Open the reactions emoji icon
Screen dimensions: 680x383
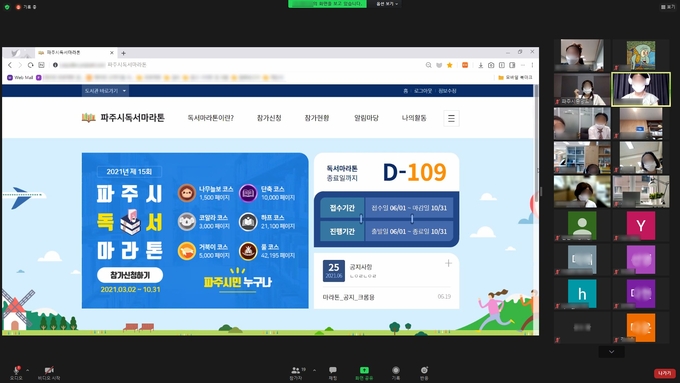click(424, 370)
